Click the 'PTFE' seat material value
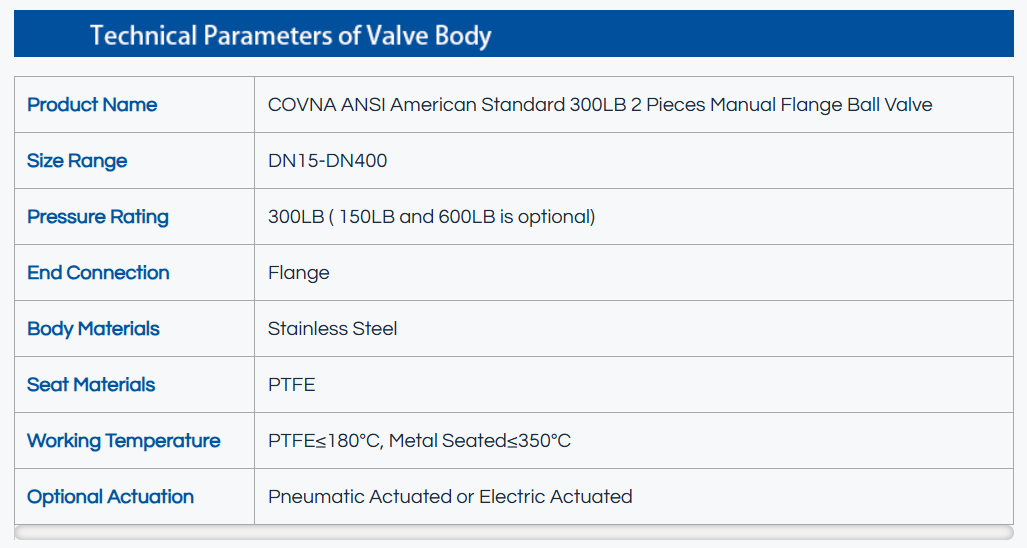This screenshot has height=548, width=1027. 292,385
